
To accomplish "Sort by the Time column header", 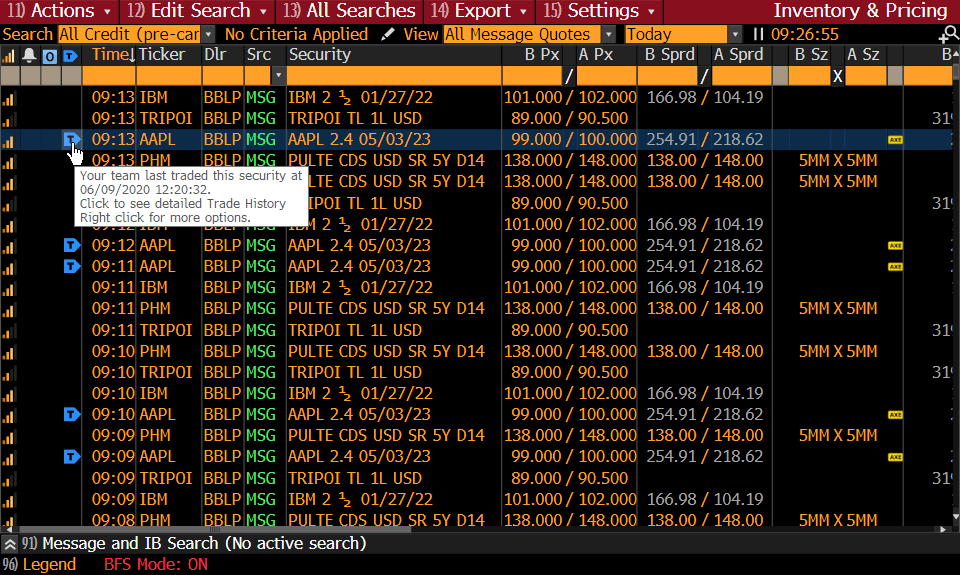I will [112, 55].
